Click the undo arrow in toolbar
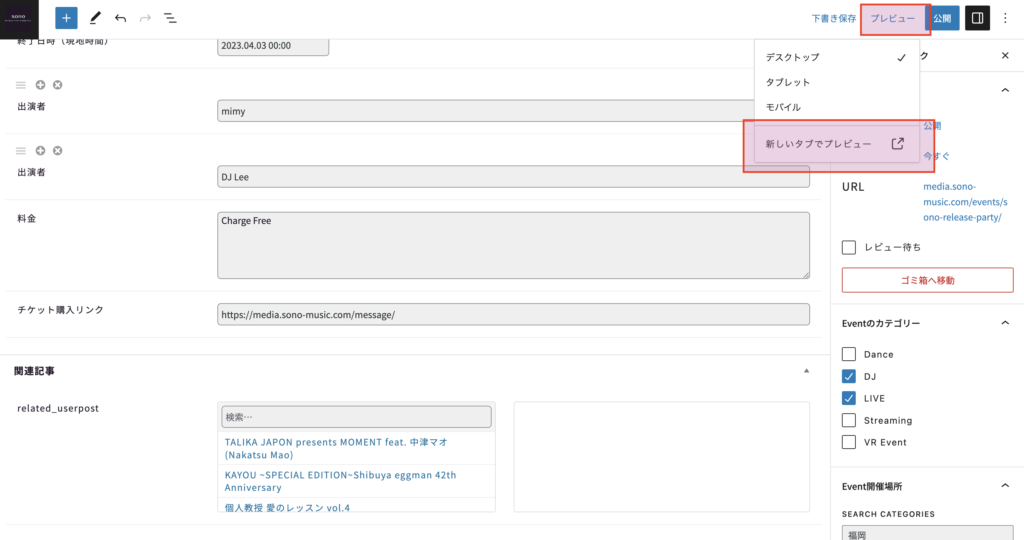 [121, 18]
